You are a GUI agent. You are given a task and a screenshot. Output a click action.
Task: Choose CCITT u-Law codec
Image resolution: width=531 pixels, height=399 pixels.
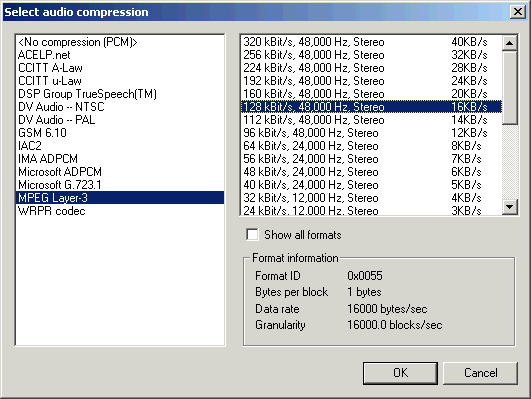(x=120, y=81)
